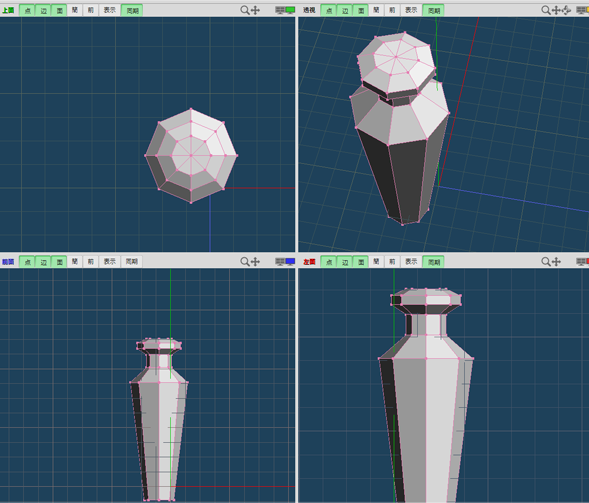This screenshot has height=503, width=589.
Task: Open the 表示 display menu in the top view
Action: point(110,11)
